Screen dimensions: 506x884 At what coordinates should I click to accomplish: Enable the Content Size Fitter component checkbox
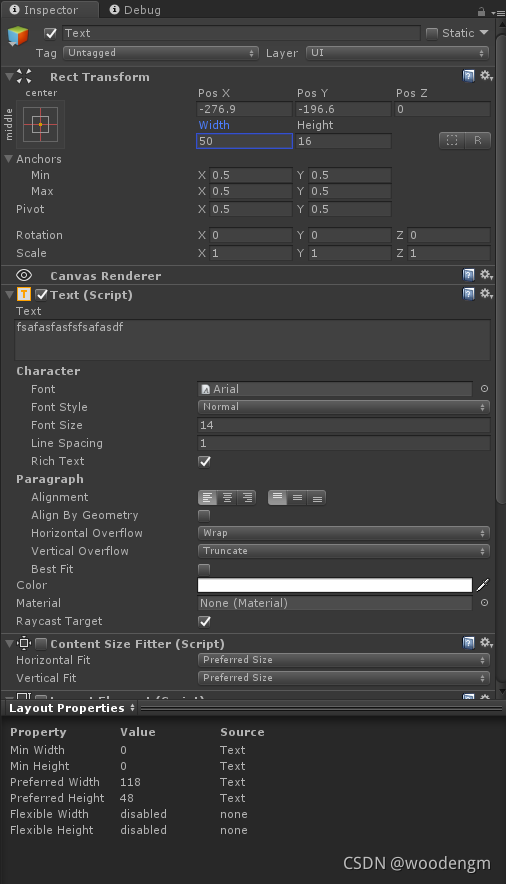[x=41, y=643]
